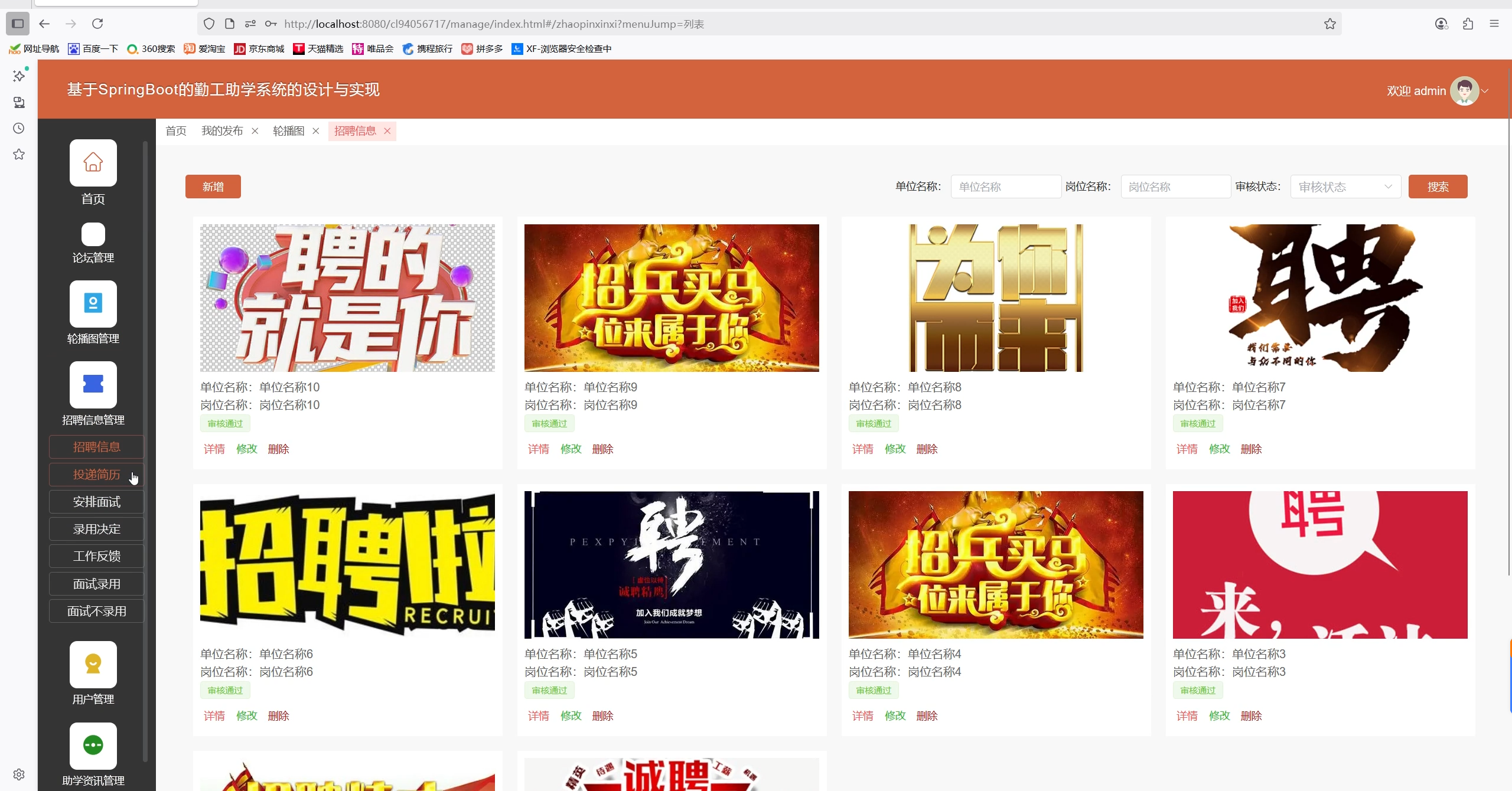Click the 新增 button
Viewport: 1512px width, 791px height.
coord(213,187)
